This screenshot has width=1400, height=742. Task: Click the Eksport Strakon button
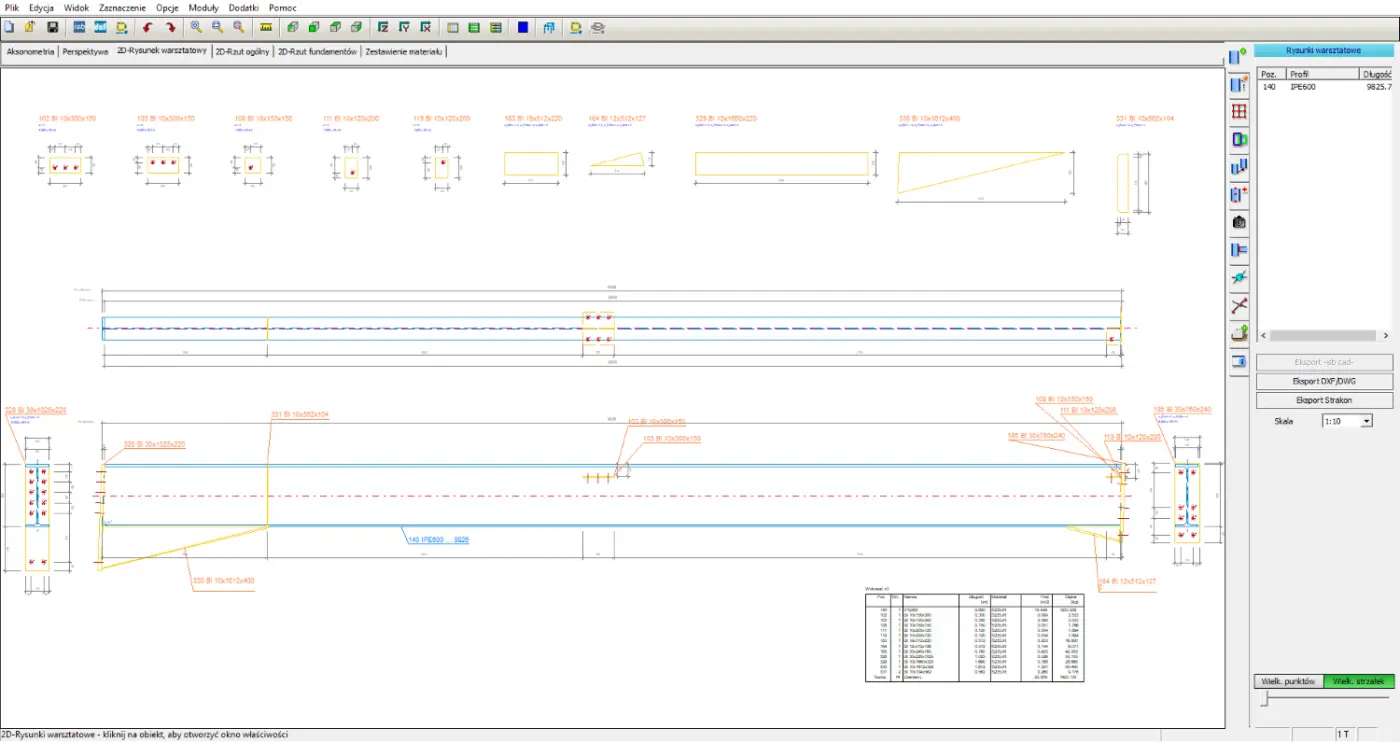1324,400
